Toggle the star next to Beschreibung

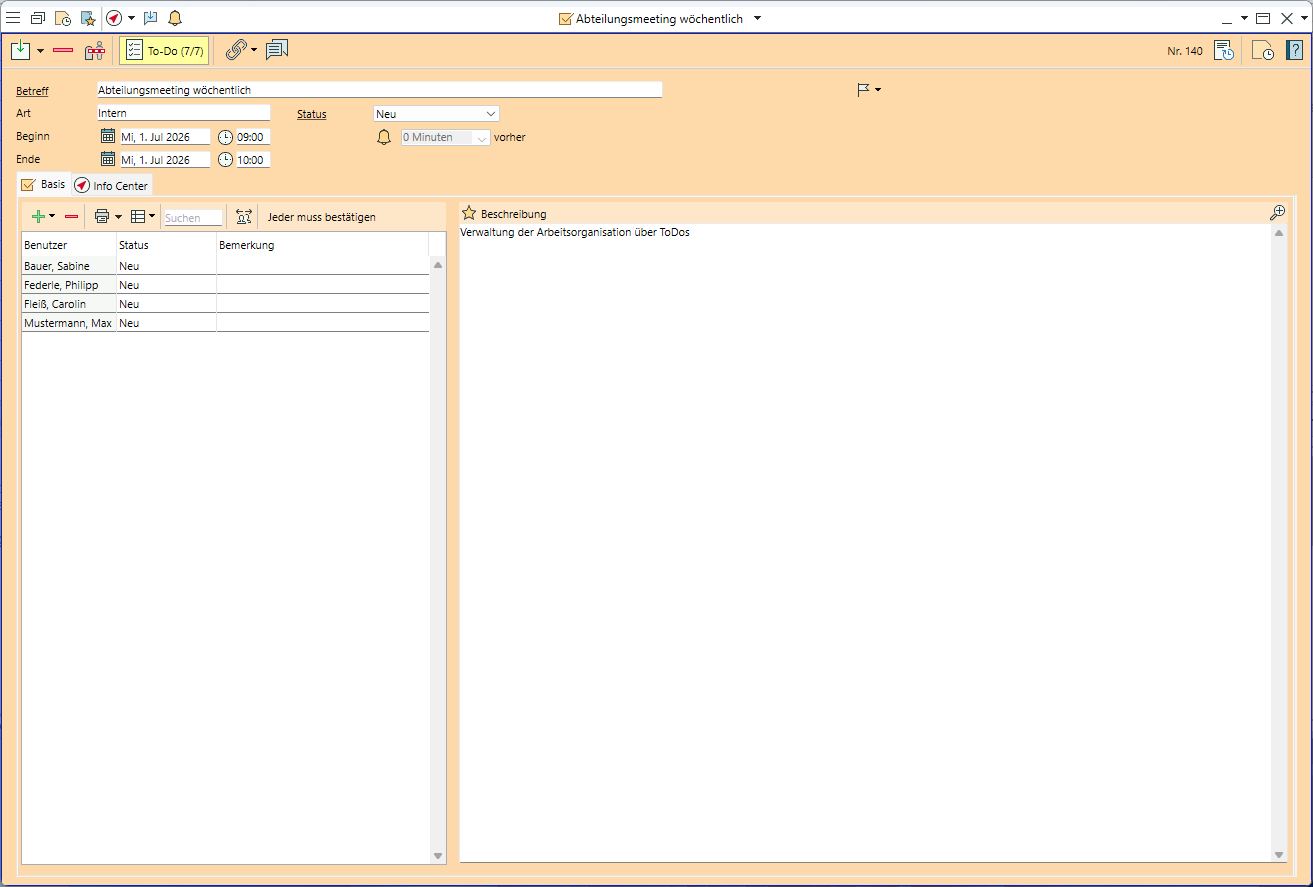[x=468, y=213]
